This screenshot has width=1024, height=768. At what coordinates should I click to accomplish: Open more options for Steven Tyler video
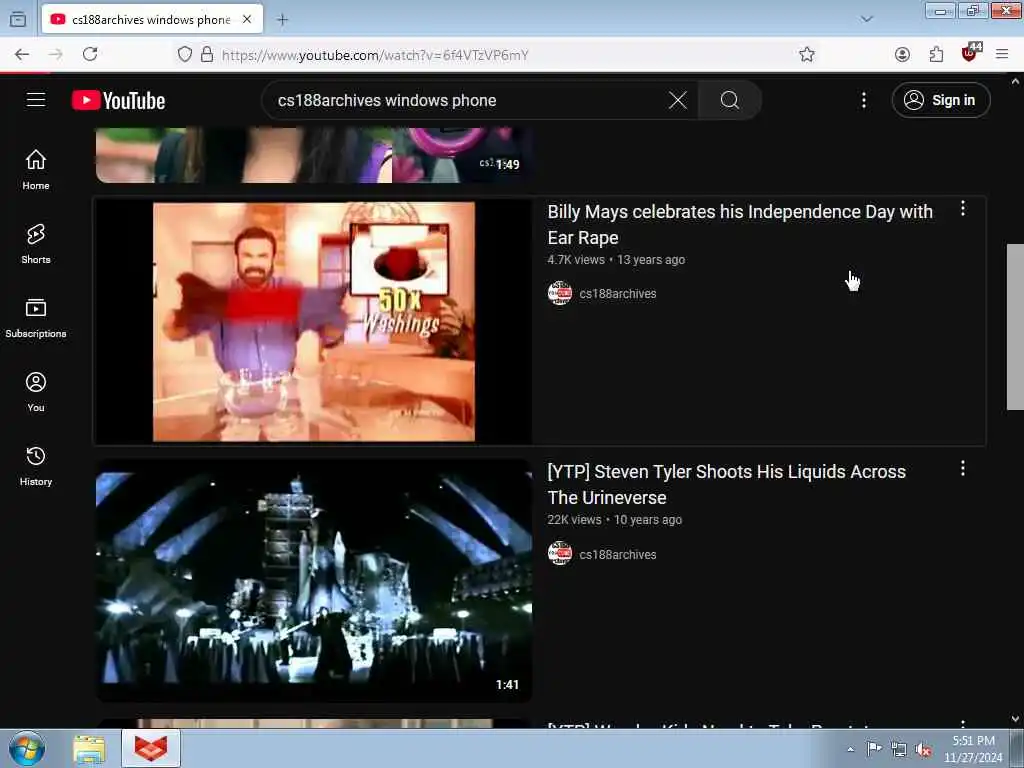coord(962,468)
